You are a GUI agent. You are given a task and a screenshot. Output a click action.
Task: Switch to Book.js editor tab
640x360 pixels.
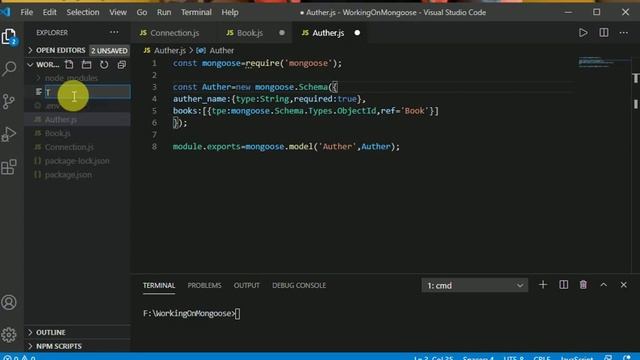(250, 33)
